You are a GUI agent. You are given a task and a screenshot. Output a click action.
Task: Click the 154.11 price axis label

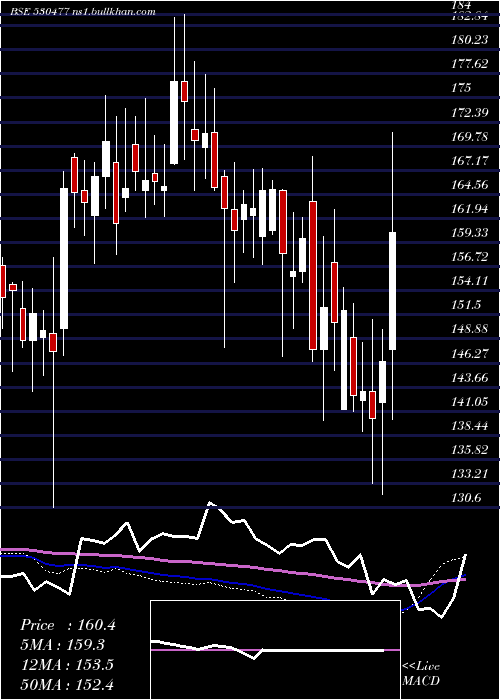[469, 281]
